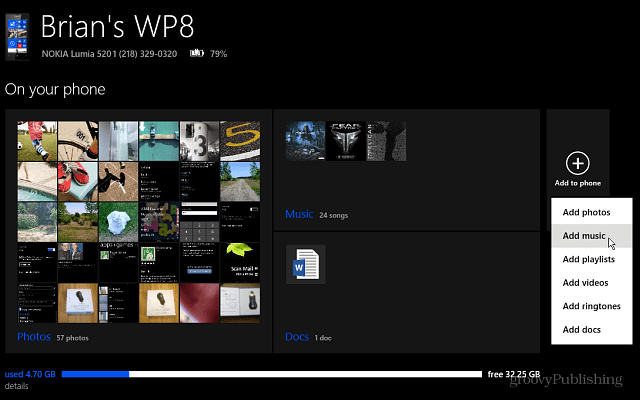The height and width of the screenshot is (400, 640).
Task: Pick Add playlists option
Action: (x=591, y=259)
